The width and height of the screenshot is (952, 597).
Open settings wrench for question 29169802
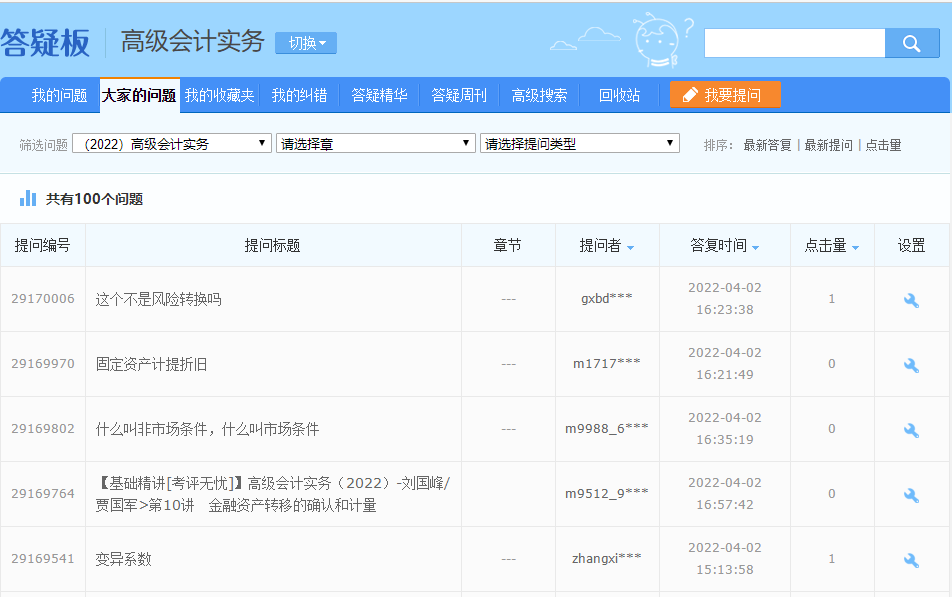[x=911, y=429]
